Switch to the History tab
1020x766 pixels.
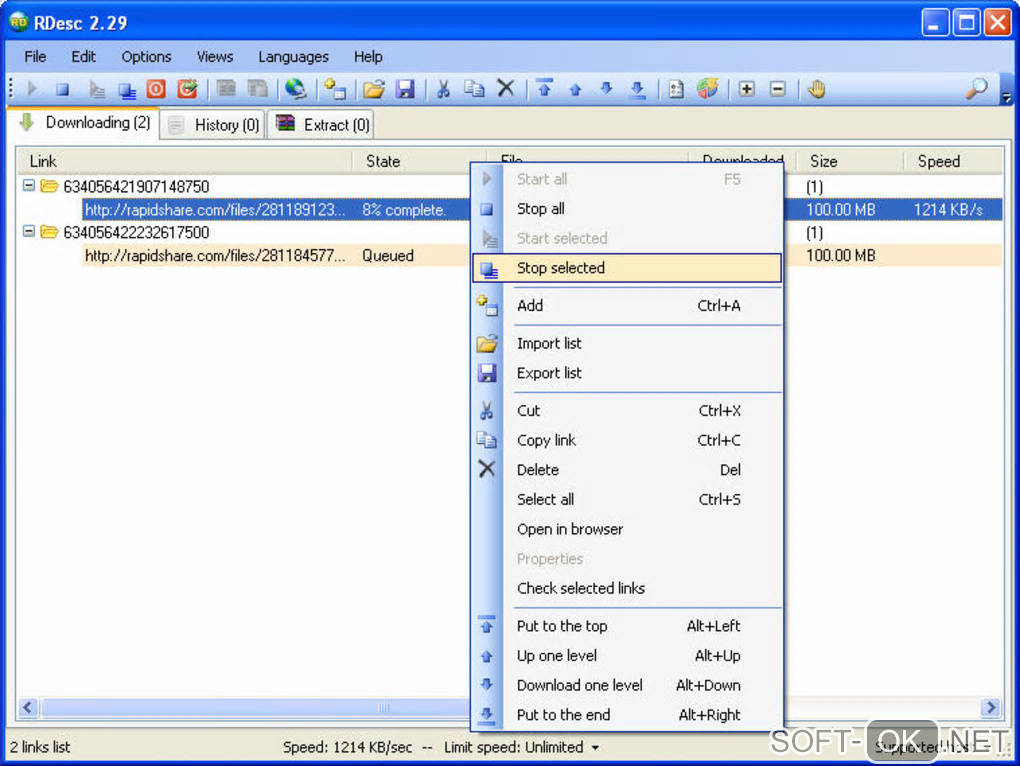(x=214, y=125)
